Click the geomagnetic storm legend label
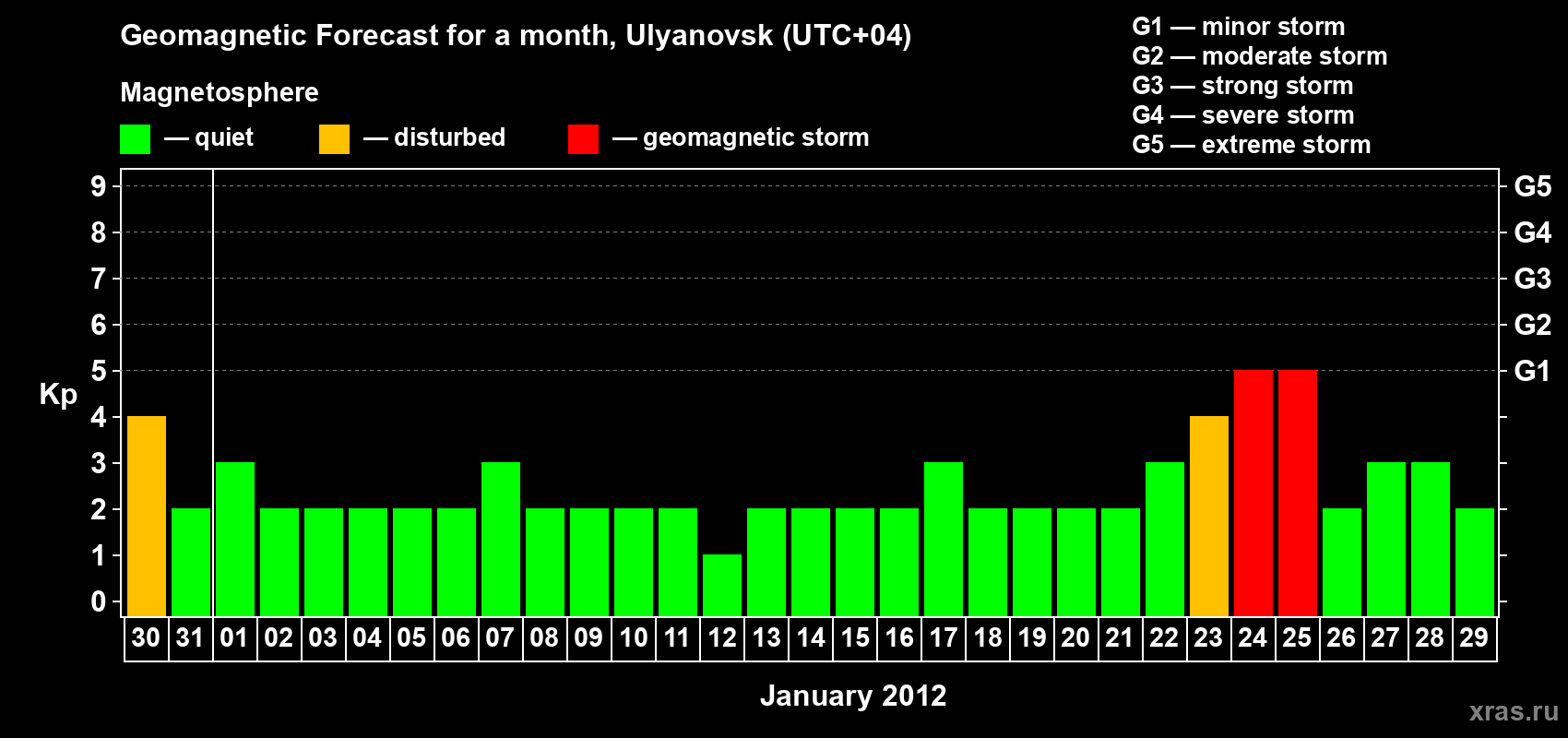Viewport: 1568px width, 738px height. [755, 137]
